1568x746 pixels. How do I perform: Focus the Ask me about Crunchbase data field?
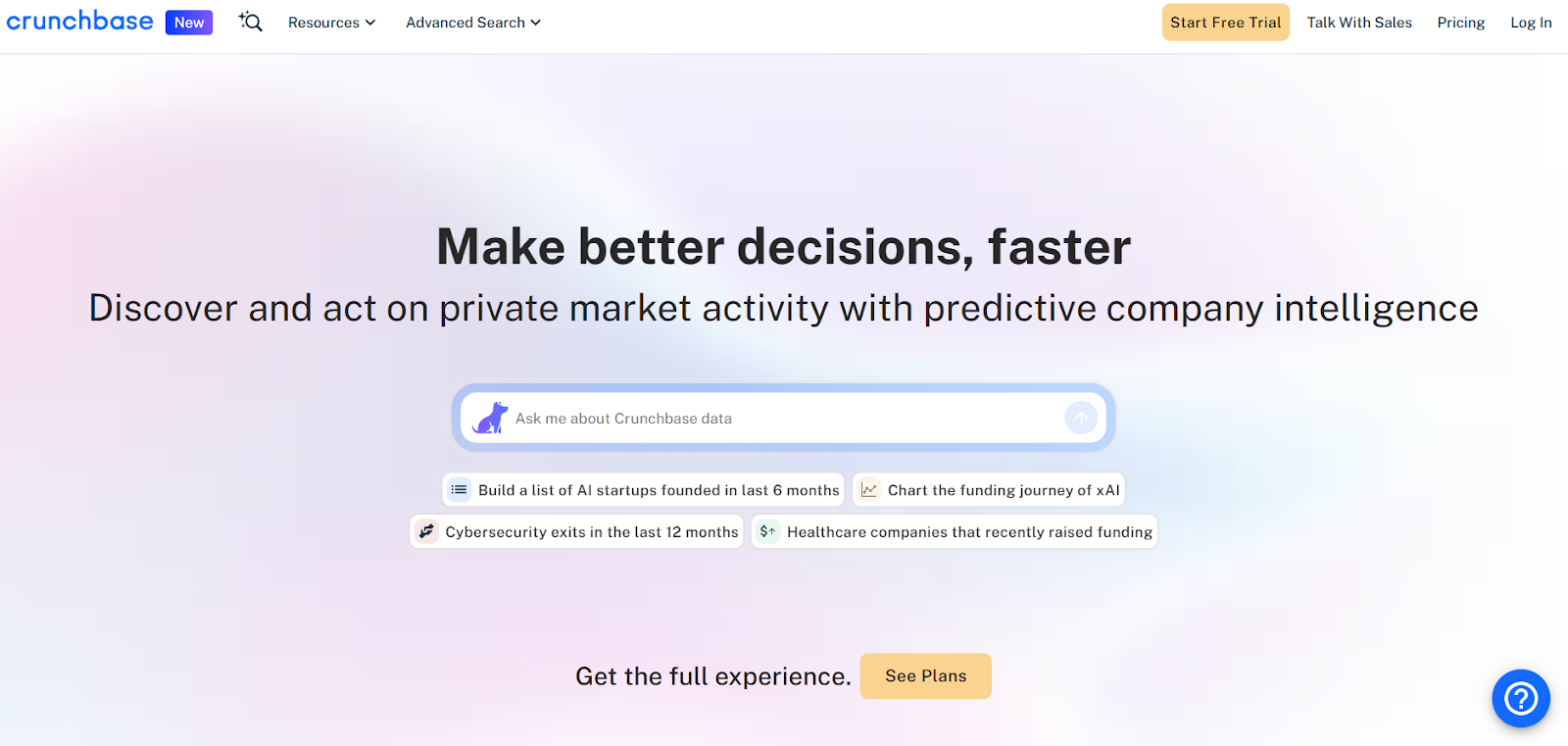coord(784,419)
